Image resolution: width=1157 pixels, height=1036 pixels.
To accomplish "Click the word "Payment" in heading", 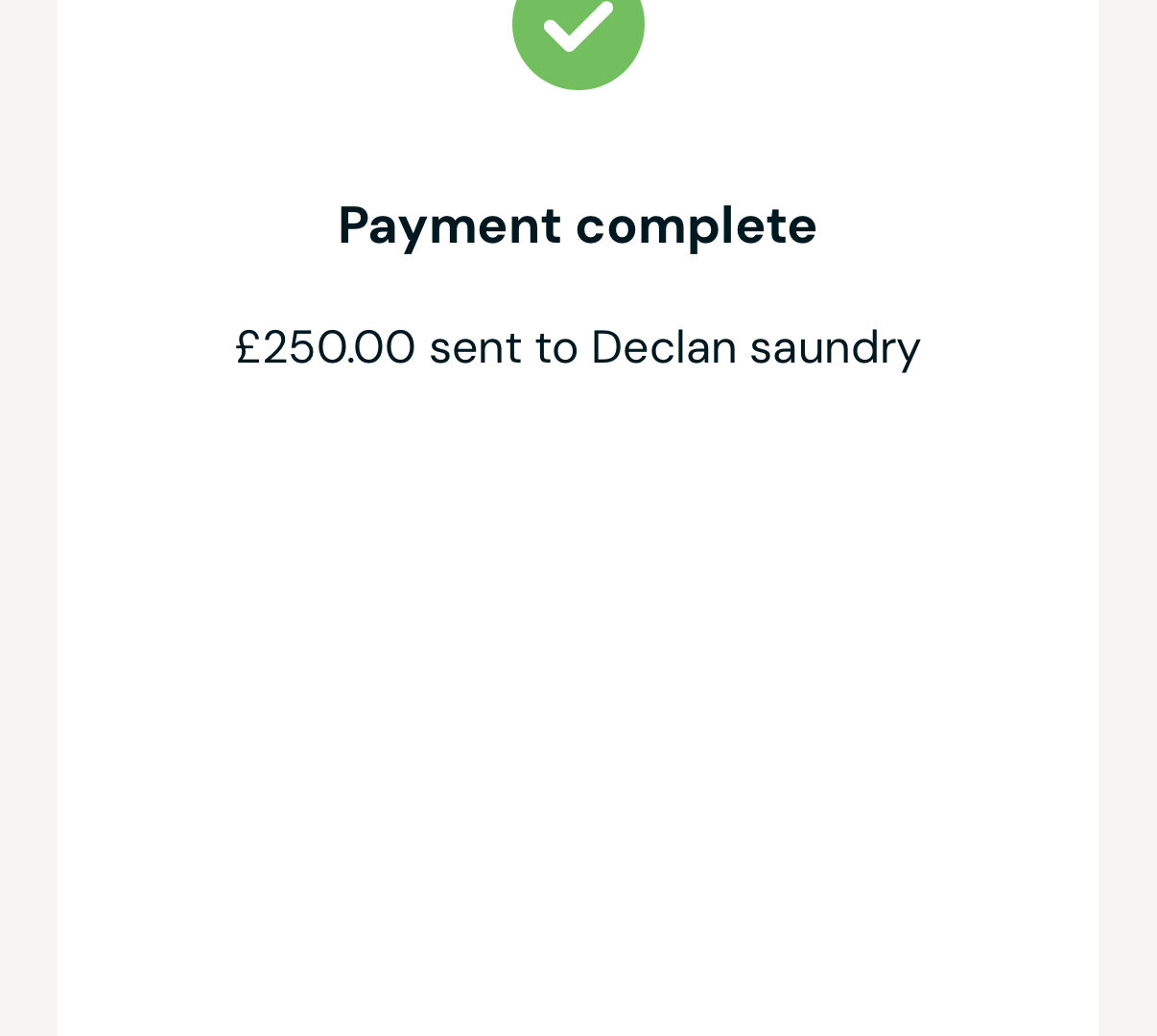I will point(450,226).
